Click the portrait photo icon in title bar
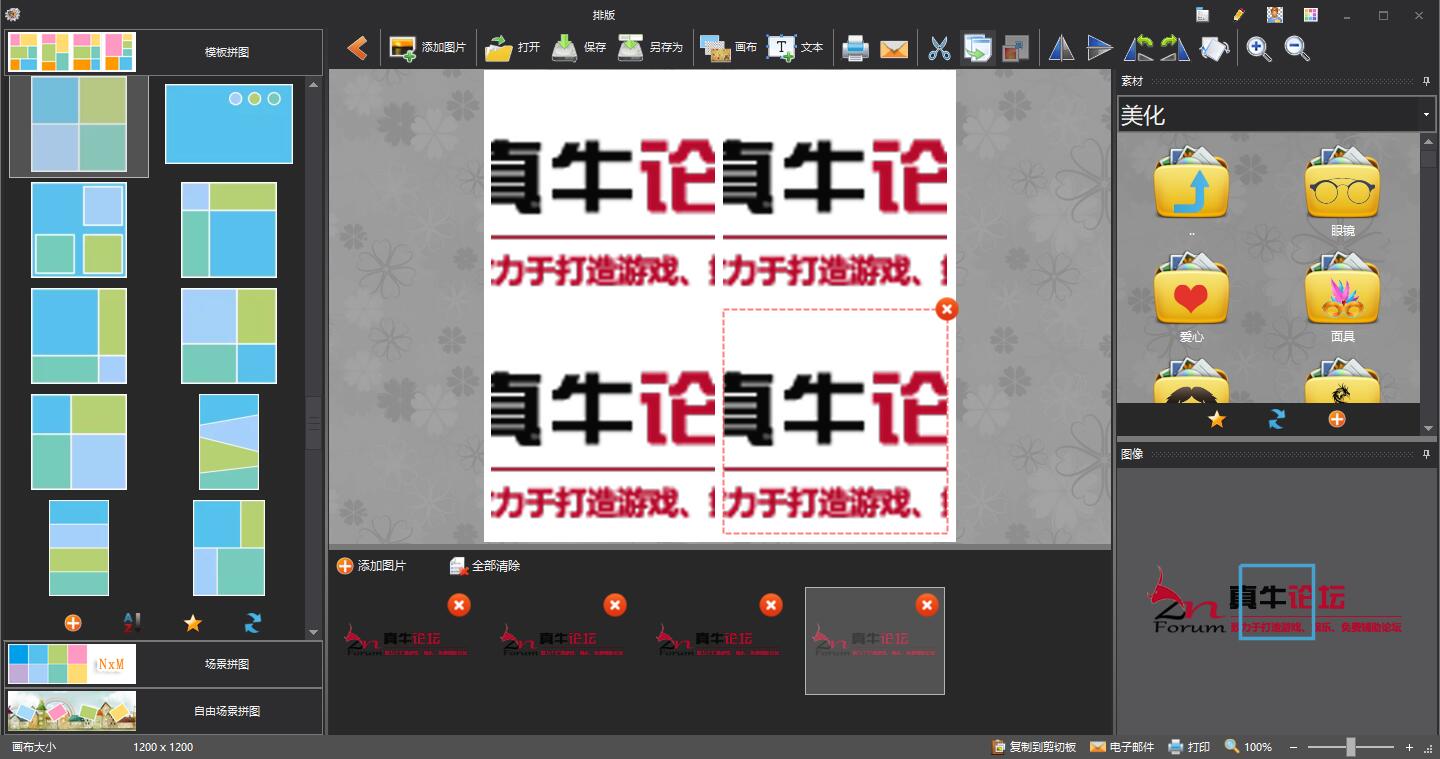This screenshot has height=759, width=1440. [x=1274, y=15]
